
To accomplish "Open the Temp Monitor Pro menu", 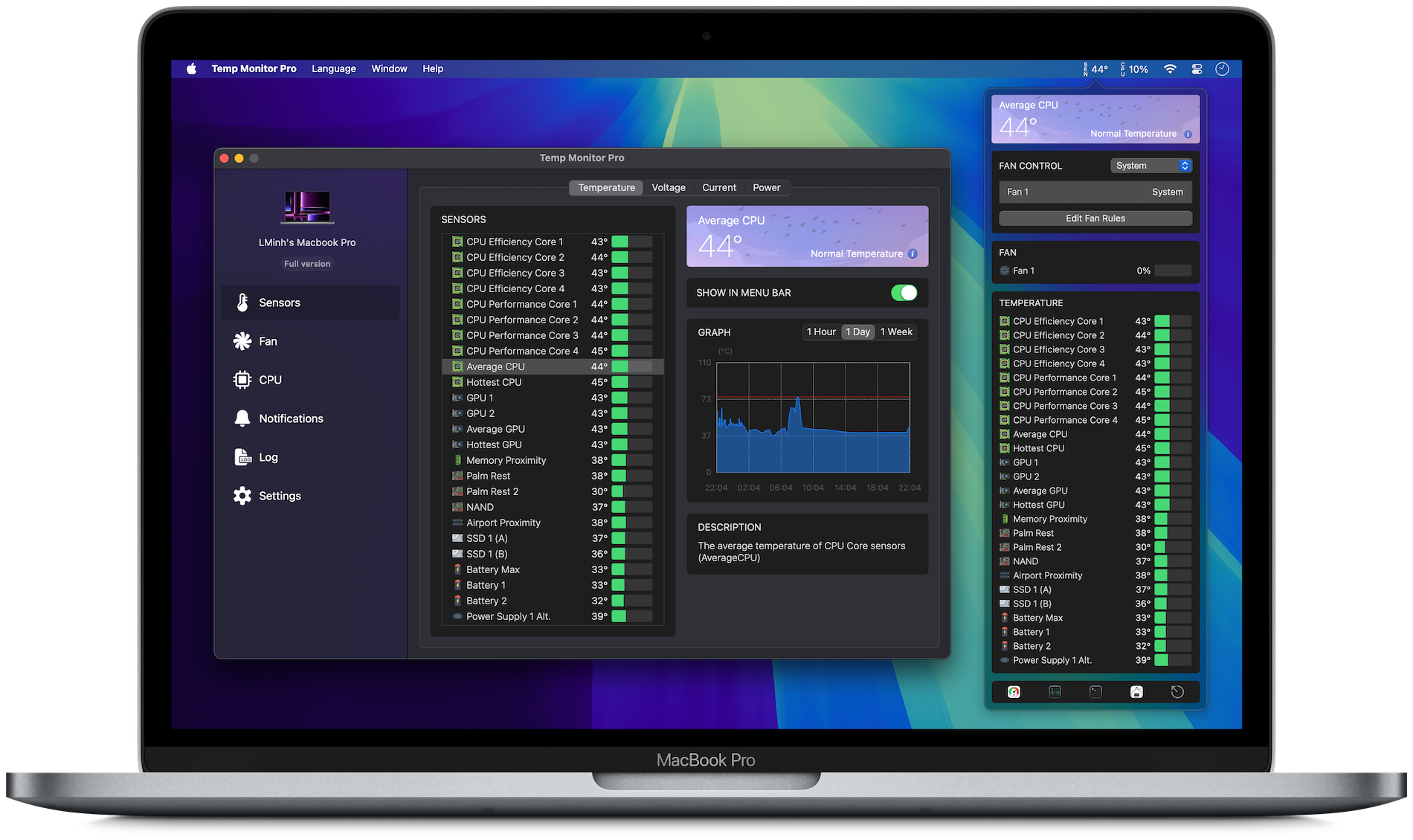I will click(254, 68).
